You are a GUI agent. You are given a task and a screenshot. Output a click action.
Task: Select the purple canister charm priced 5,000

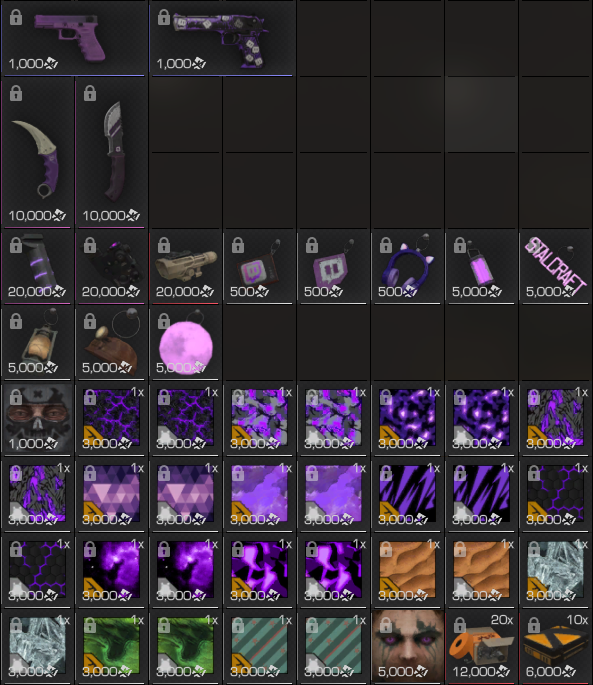(481, 266)
